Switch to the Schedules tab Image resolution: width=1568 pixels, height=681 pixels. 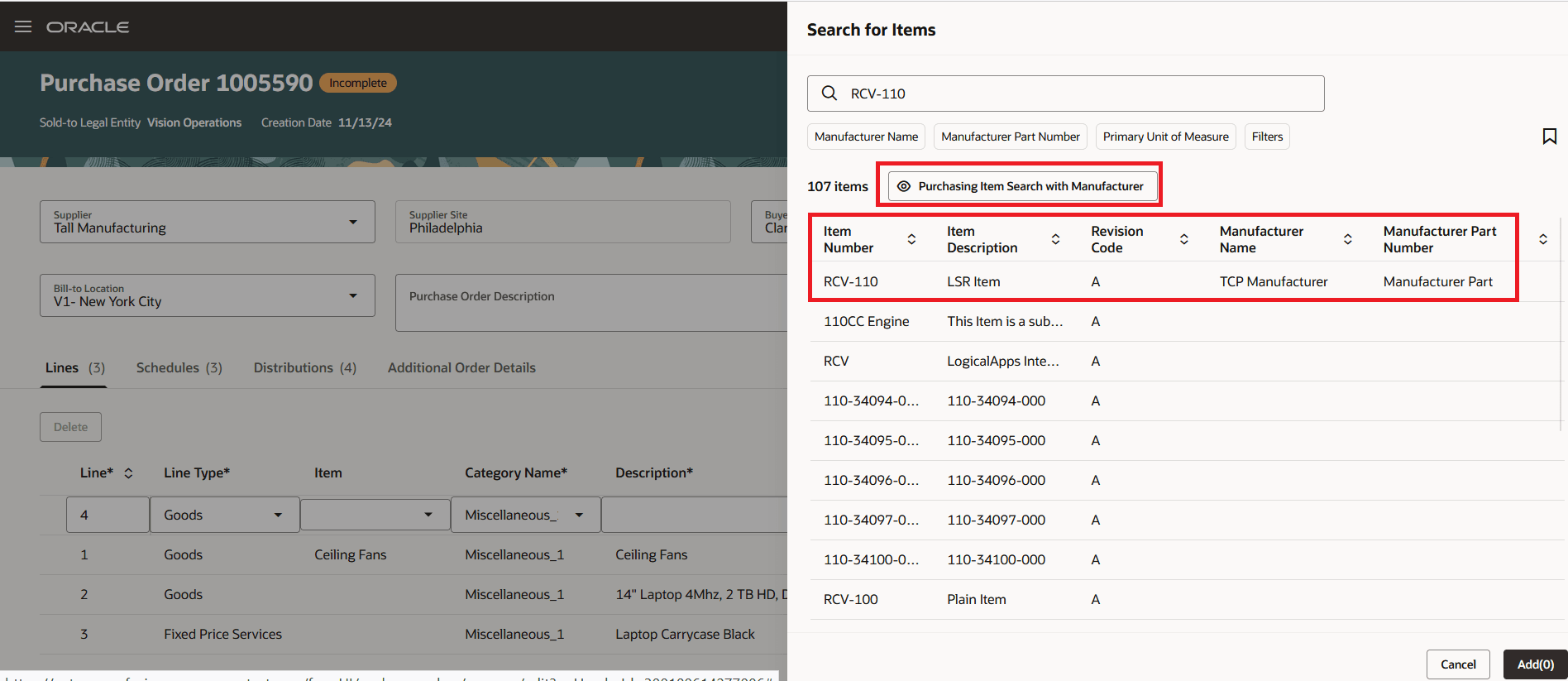(179, 367)
